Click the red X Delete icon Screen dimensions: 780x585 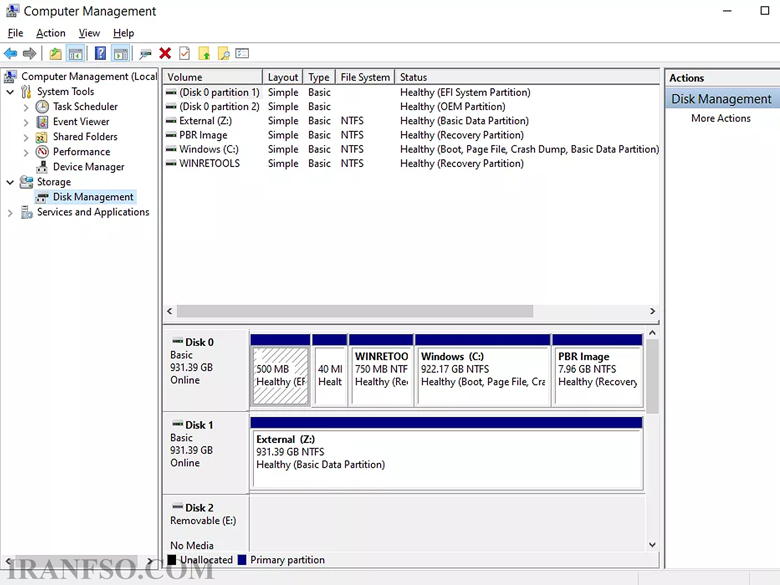coord(165,53)
